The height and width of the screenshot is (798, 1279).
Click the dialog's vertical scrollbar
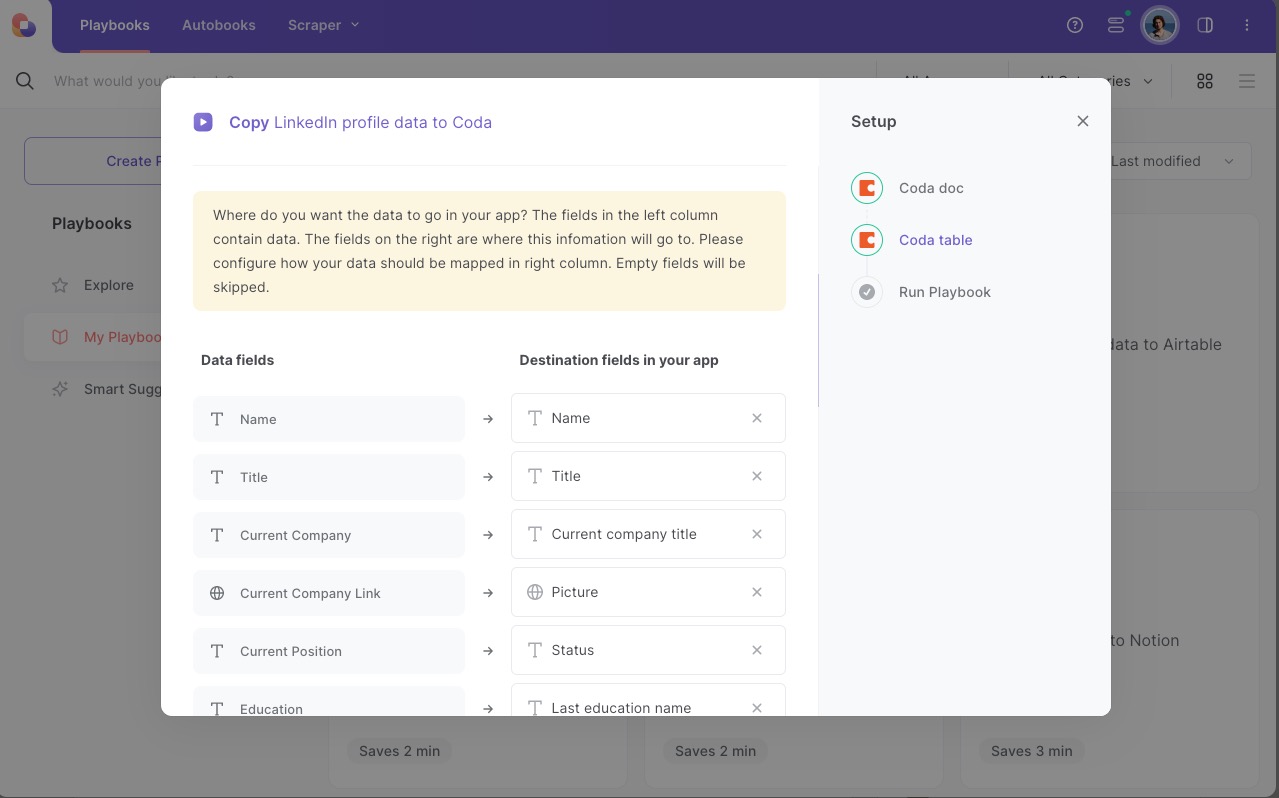[818, 340]
